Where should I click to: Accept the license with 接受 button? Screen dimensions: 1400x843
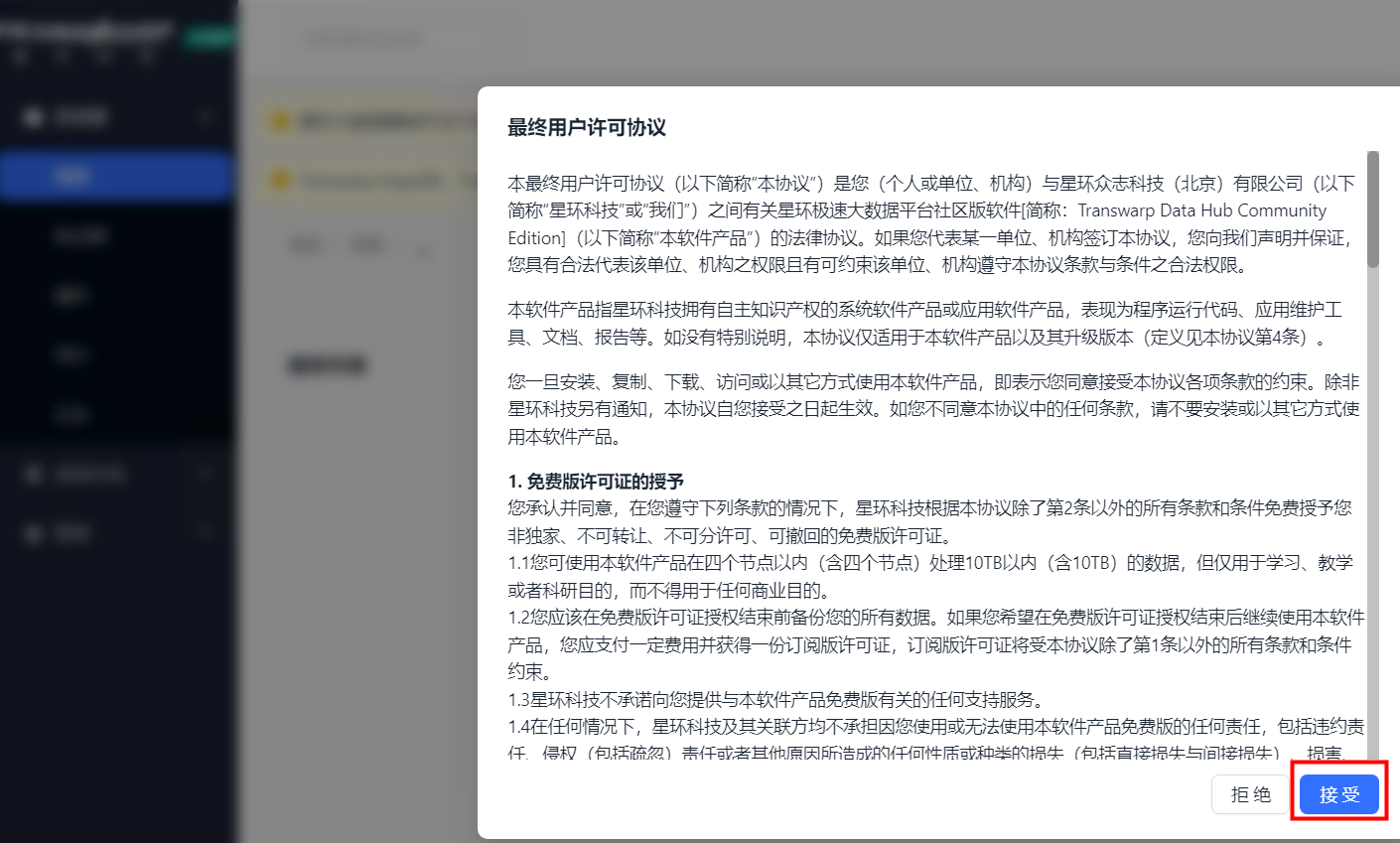click(x=1338, y=794)
